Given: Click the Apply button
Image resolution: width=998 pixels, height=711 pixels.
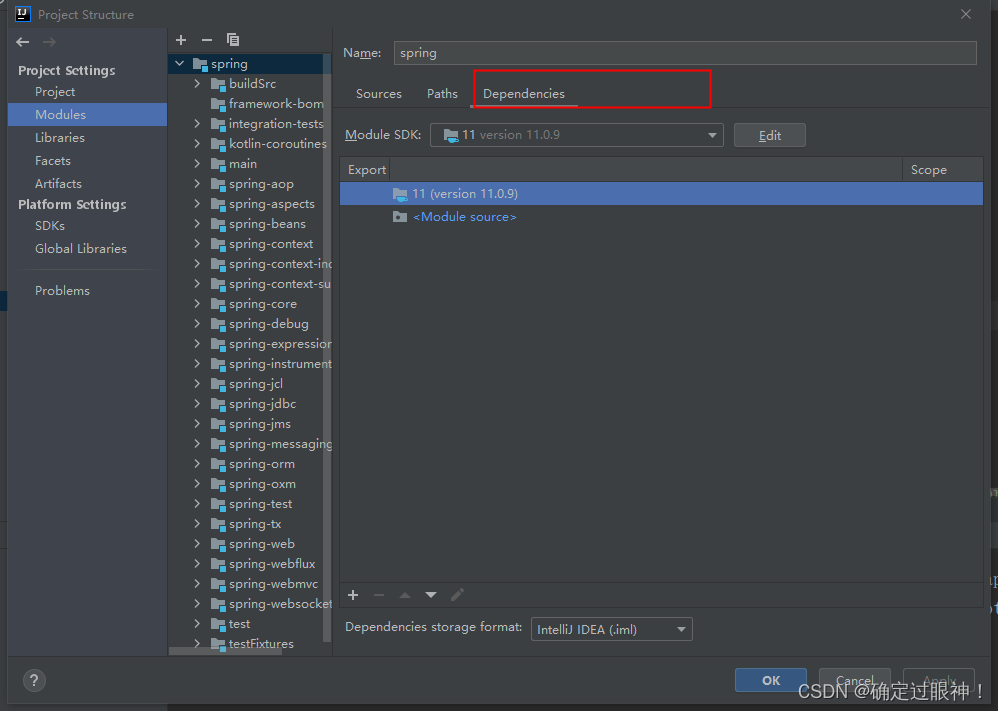Looking at the screenshot, I should (x=939, y=680).
